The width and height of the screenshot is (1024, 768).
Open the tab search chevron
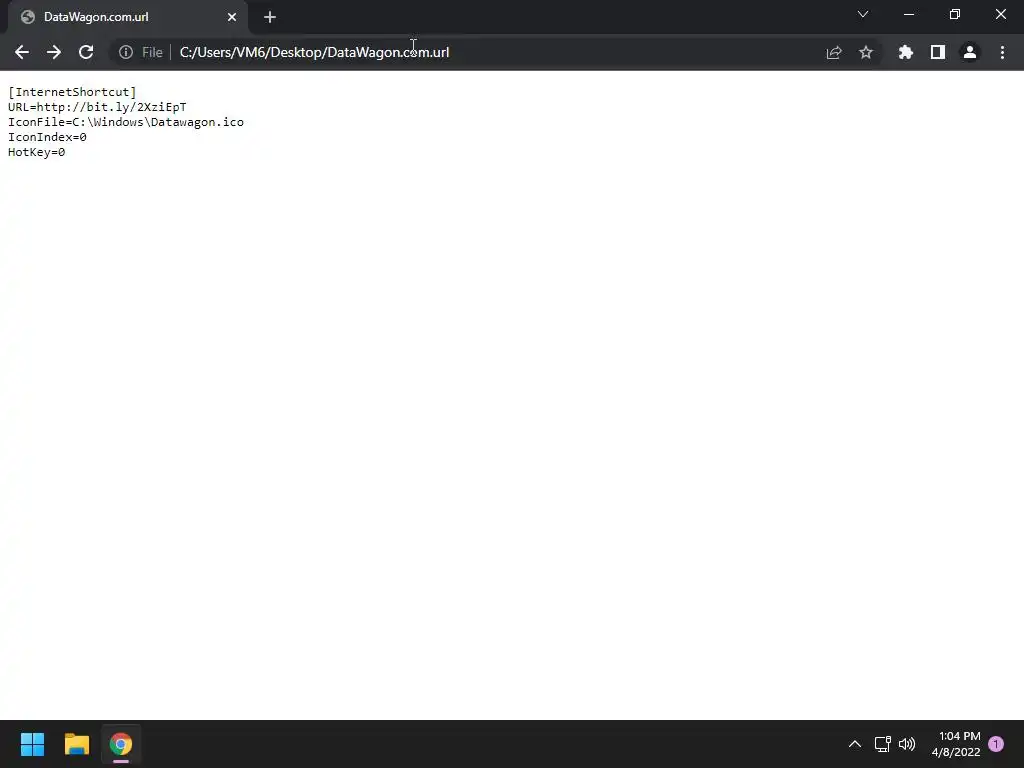863,14
